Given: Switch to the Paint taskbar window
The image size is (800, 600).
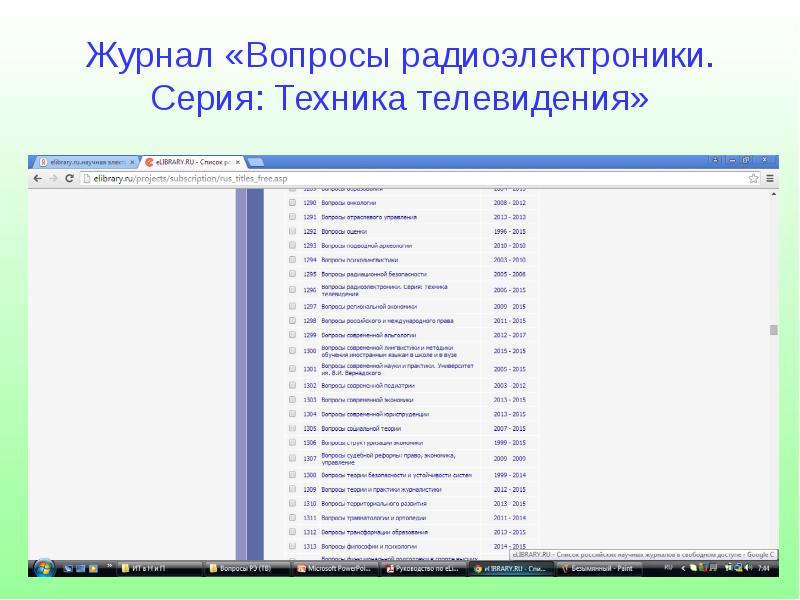Looking at the screenshot, I should point(600,568).
